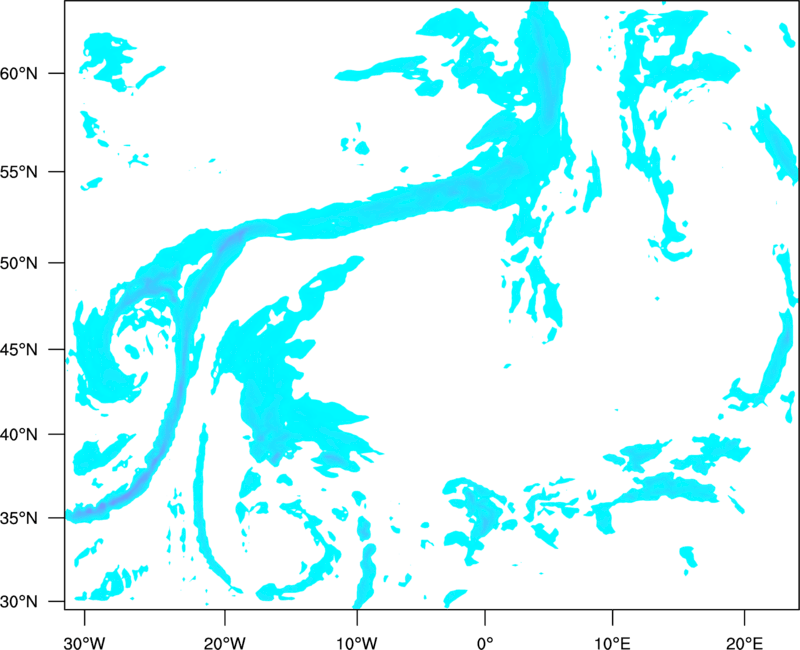Click the tick mark above 20°E
This screenshot has height=650, width=800.
pyautogui.click(x=744, y=617)
